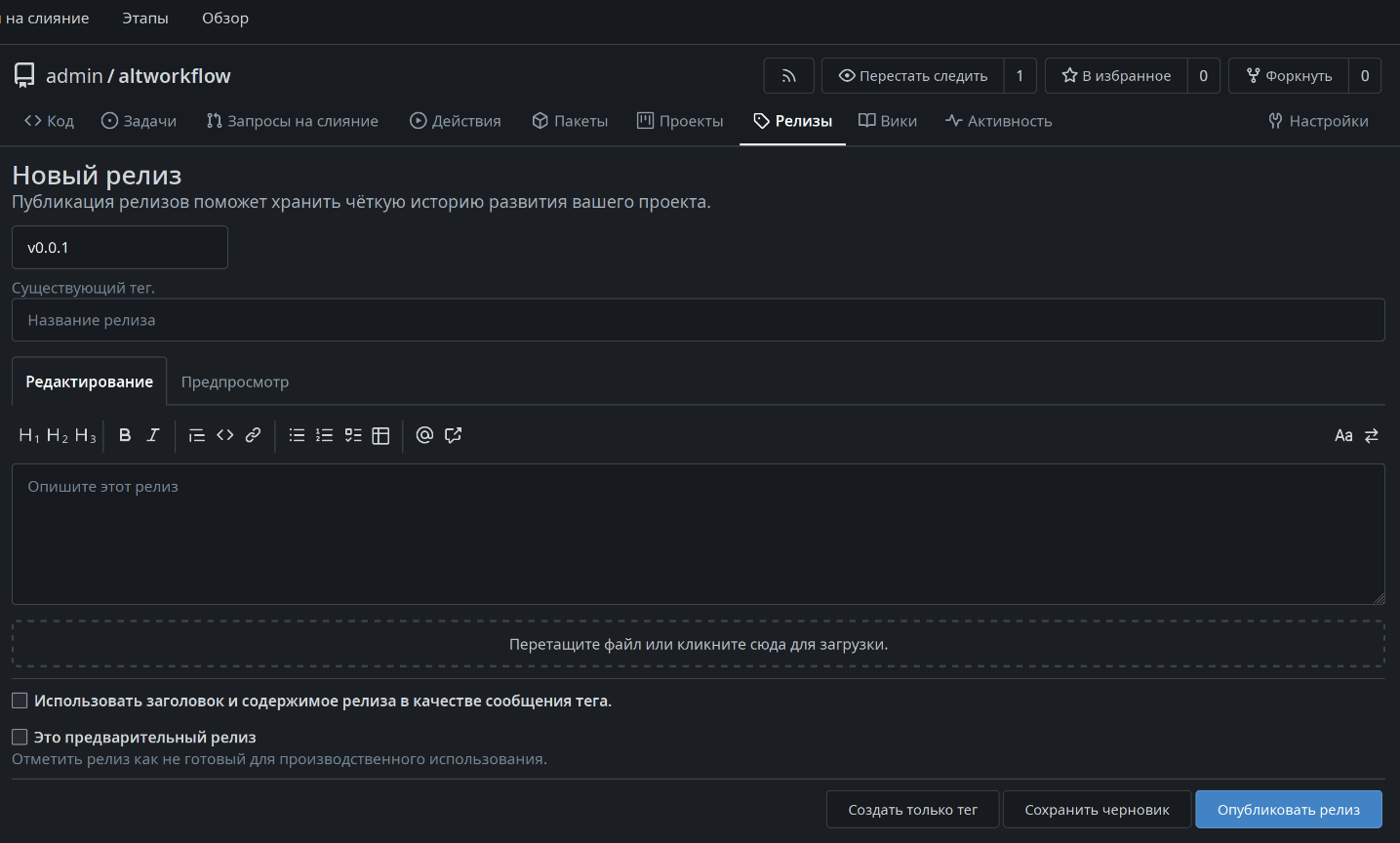Open the admin owner link
1400x843 pixels.
(74, 76)
